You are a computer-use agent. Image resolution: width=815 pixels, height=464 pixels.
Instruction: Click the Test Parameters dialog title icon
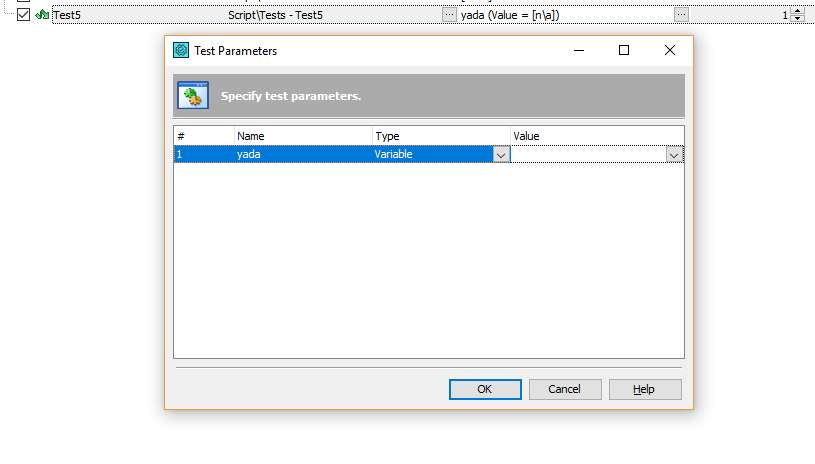(x=181, y=50)
